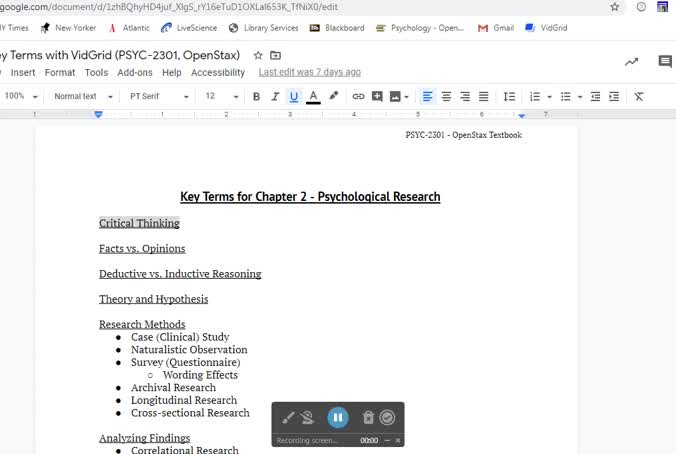
Task: Open the font size 12 dropdown
Action: [222, 96]
